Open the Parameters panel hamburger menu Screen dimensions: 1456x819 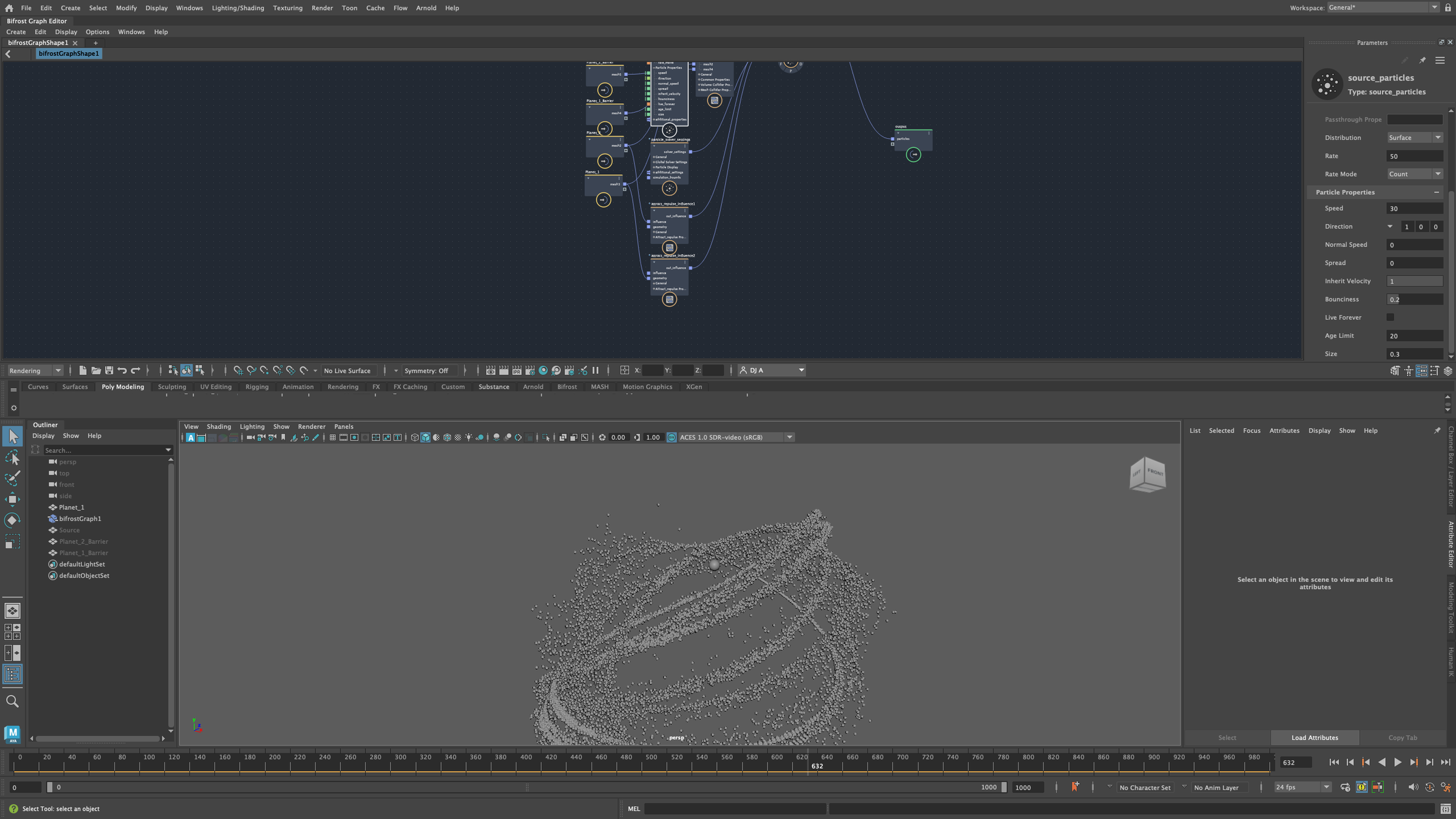(1440, 60)
